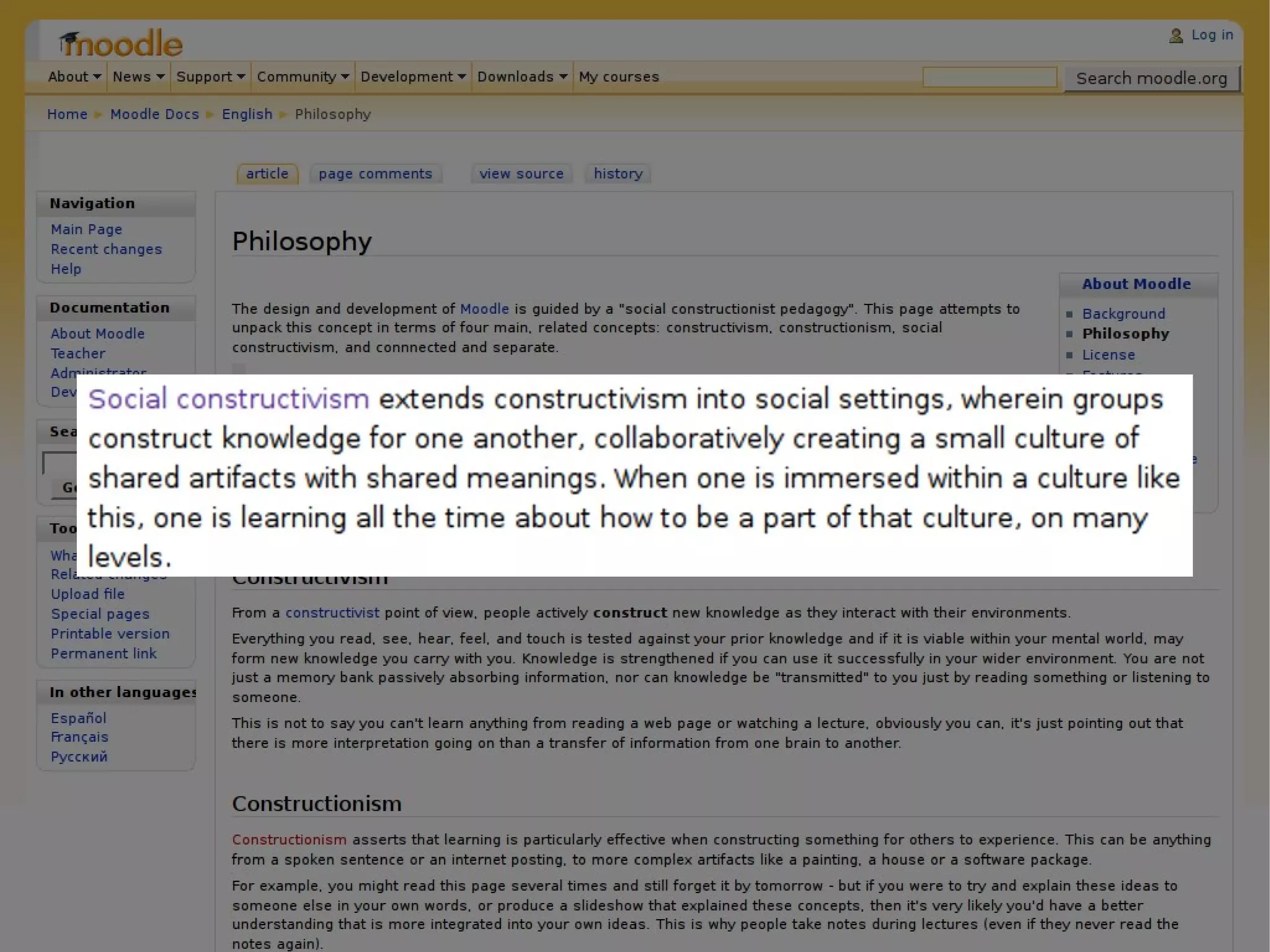Open the Permanent link tool

click(104, 654)
